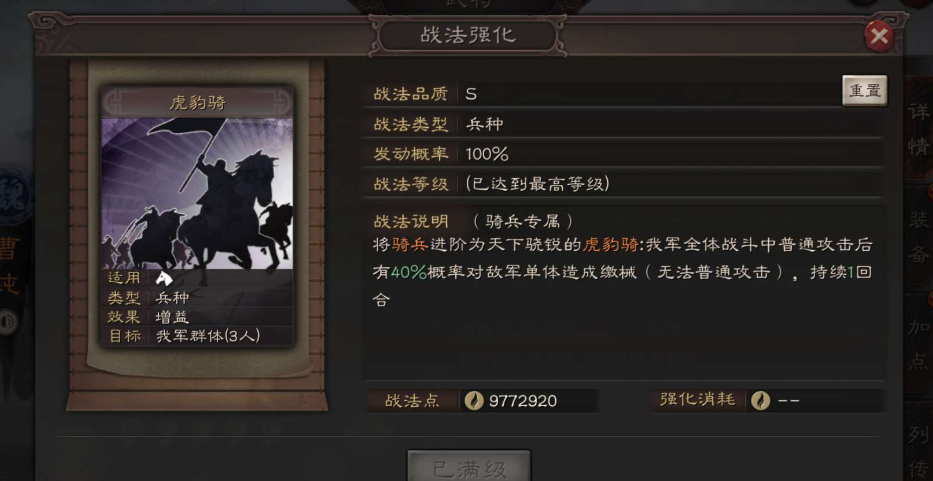Click the 发动概率 100% row
This screenshot has width=933, height=481.
click(622, 154)
